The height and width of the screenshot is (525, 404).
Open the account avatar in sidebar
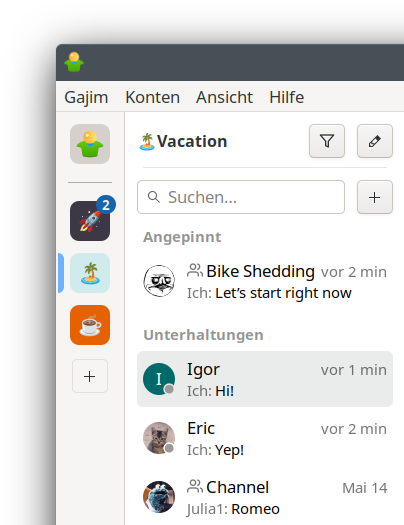90,144
